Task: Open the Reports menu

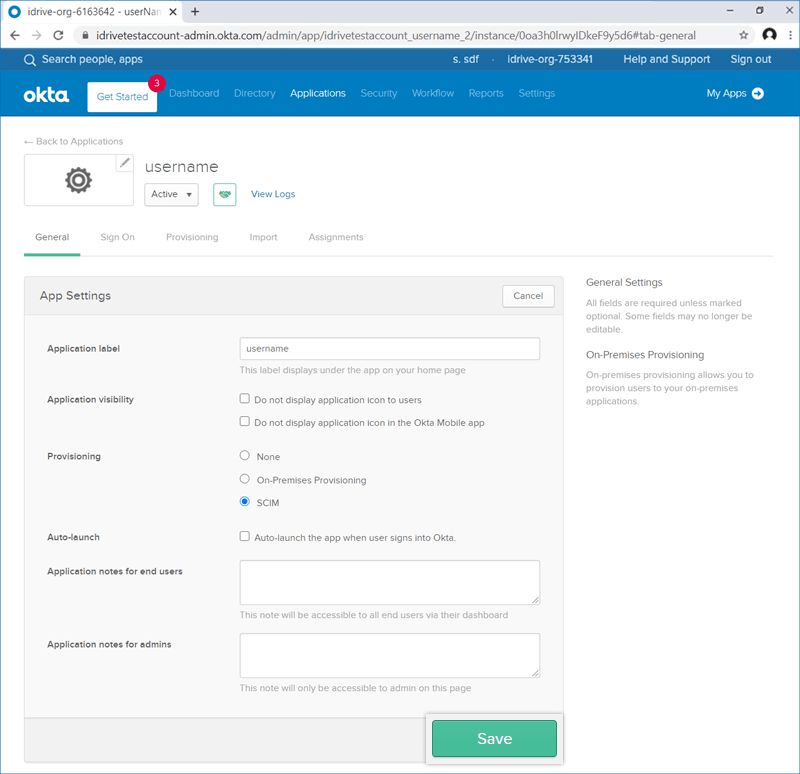Action: click(x=486, y=93)
